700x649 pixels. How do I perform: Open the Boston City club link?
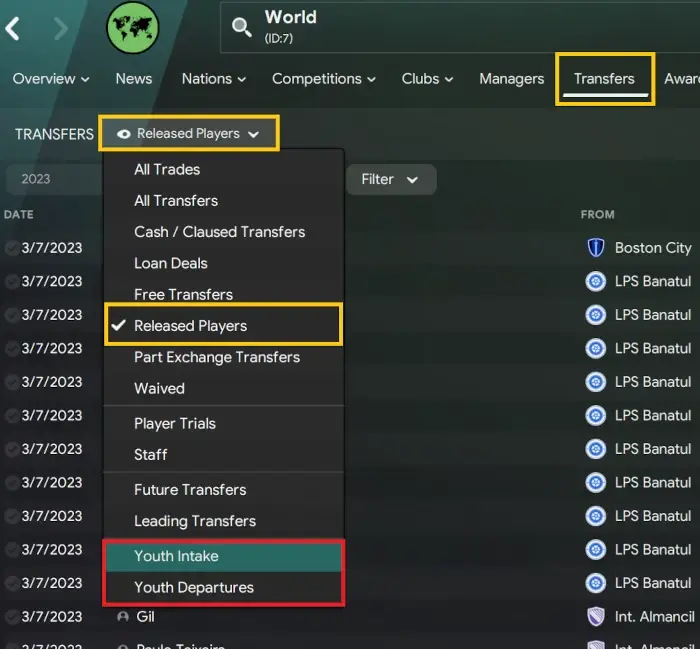coord(653,248)
